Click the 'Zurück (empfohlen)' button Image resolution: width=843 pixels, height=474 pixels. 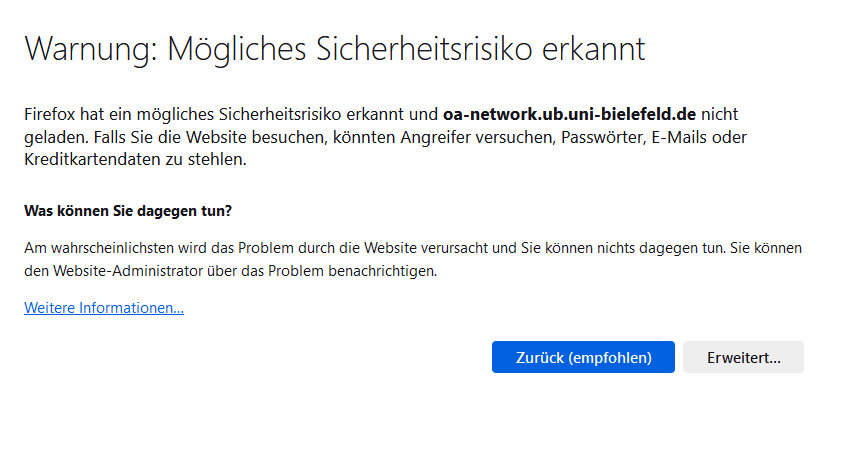(583, 357)
